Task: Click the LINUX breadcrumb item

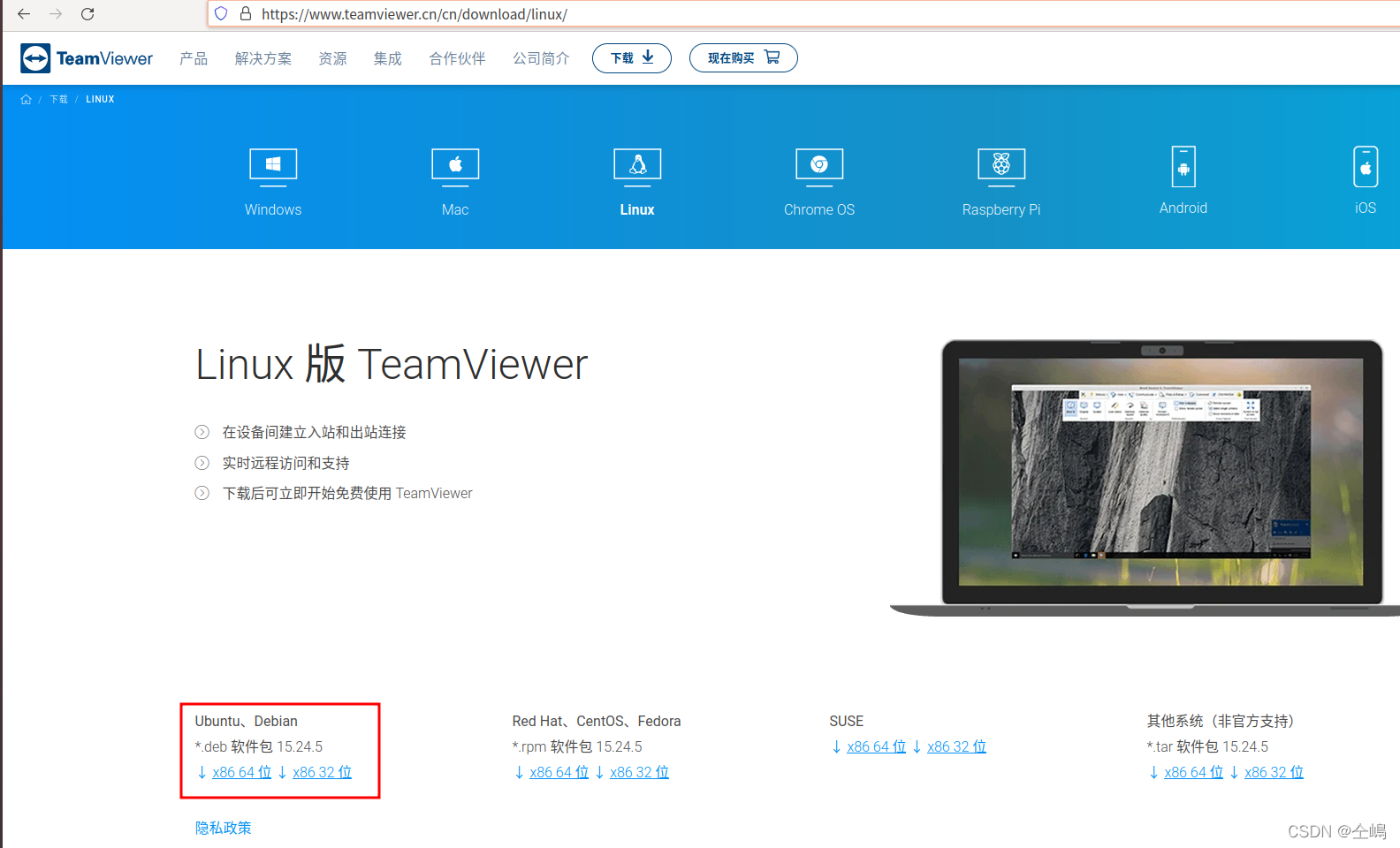Action: [100, 99]
